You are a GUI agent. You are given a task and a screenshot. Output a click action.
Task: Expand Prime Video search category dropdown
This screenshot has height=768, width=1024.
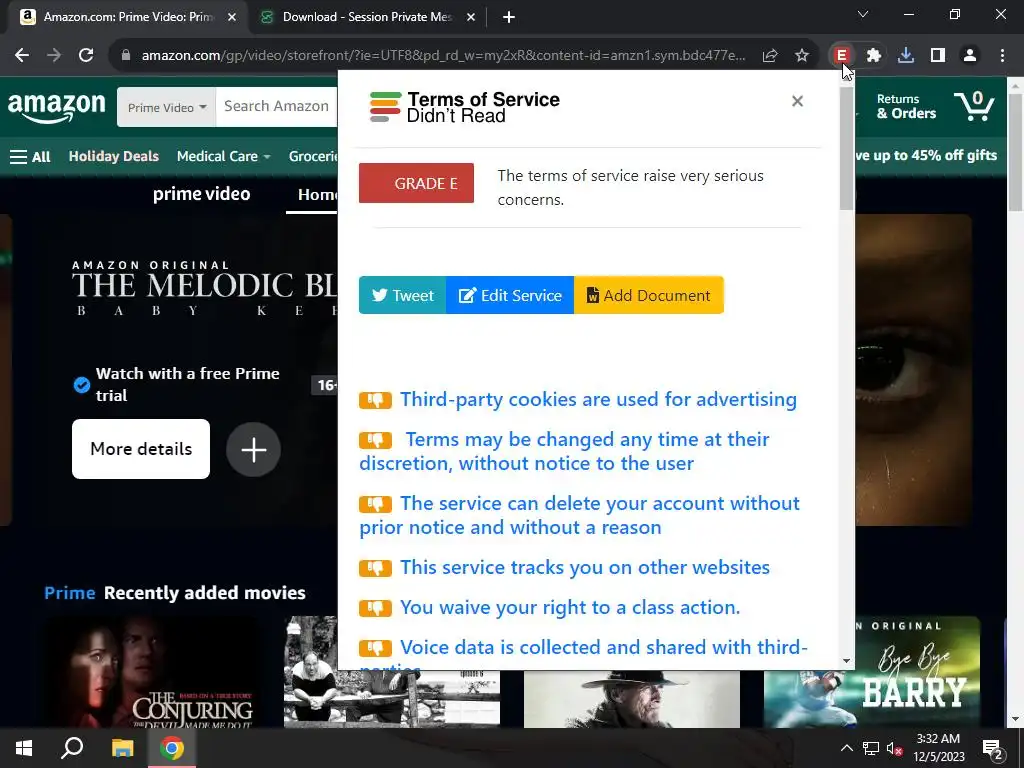pos(167,107)
